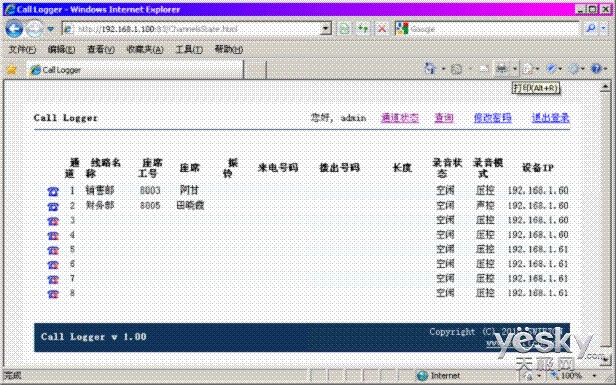616x385 pixels.
Task: Open the 收藏夹(A) menu
Action: coord(145,50)
